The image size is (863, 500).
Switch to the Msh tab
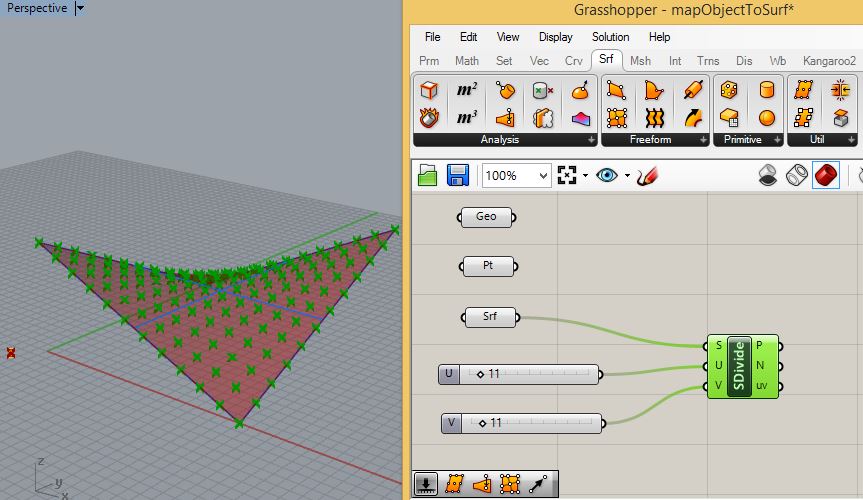coord(640,61)
